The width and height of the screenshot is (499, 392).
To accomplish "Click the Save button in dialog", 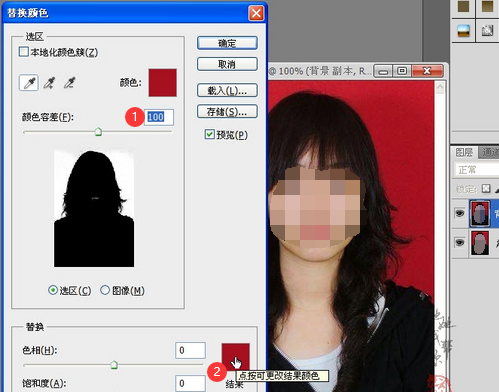I will tap(227, 112).
